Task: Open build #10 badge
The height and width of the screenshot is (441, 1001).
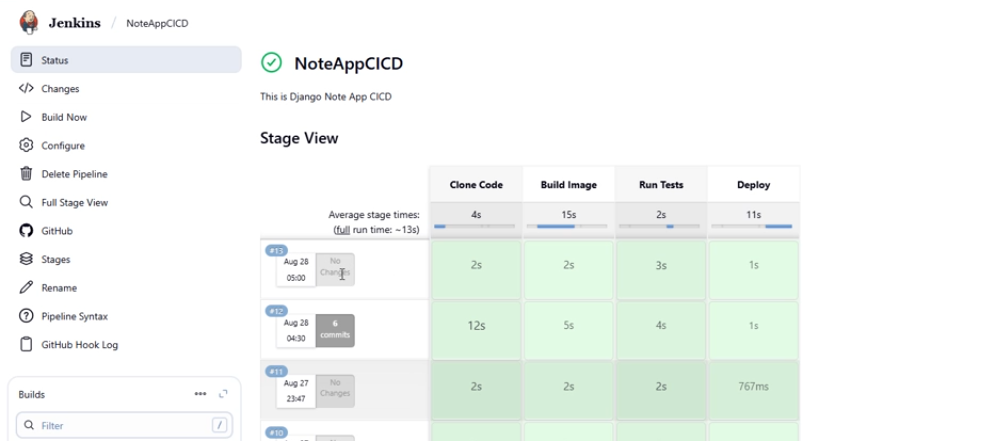Action: (276, 432)
